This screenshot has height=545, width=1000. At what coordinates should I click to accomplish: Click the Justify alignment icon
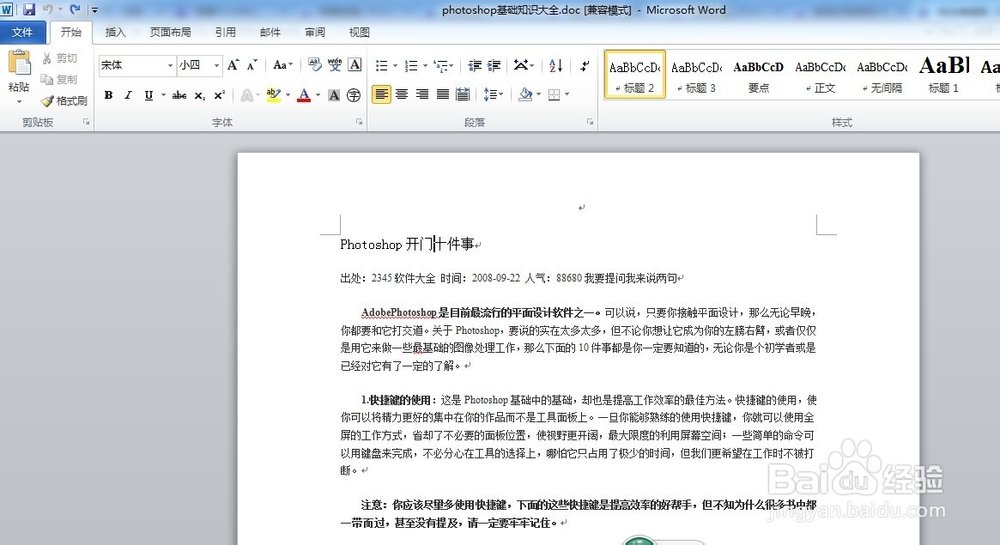[x=443, y=95]
